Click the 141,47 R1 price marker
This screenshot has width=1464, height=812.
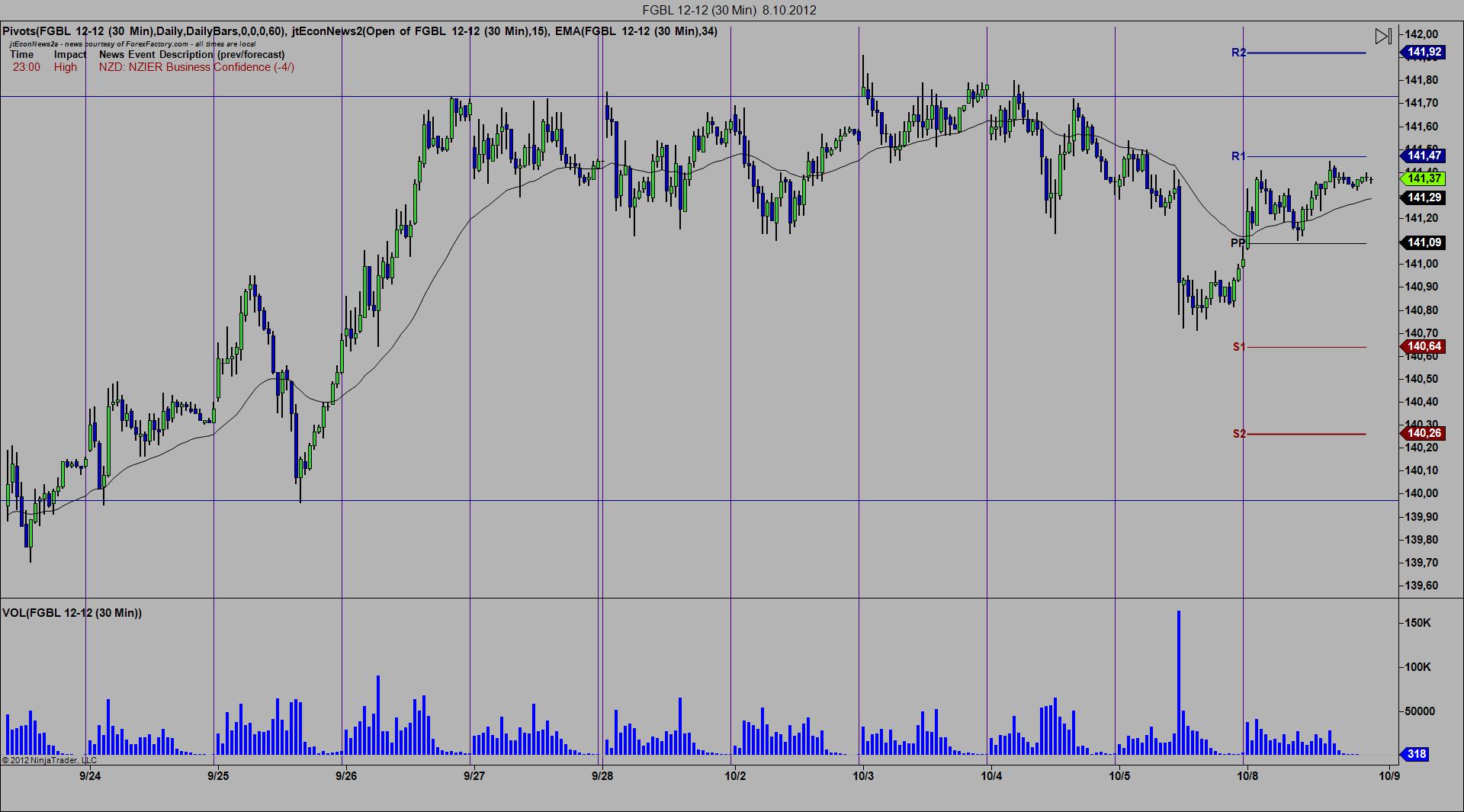click(1422, 156)
